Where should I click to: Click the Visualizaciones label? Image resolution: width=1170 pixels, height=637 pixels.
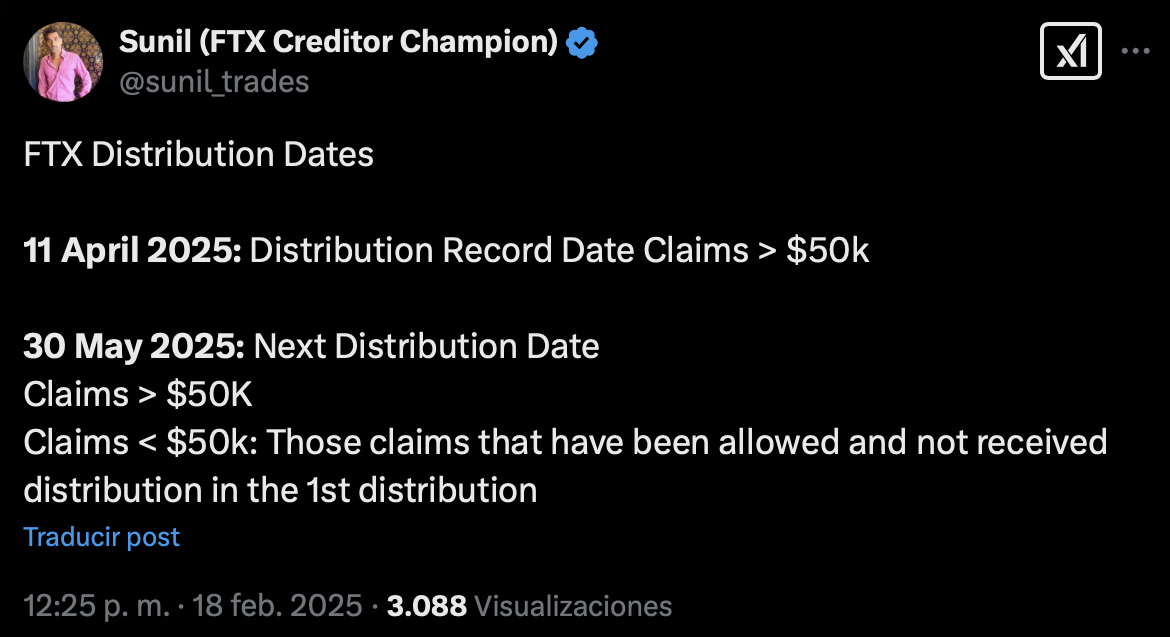tap(573, 606)
